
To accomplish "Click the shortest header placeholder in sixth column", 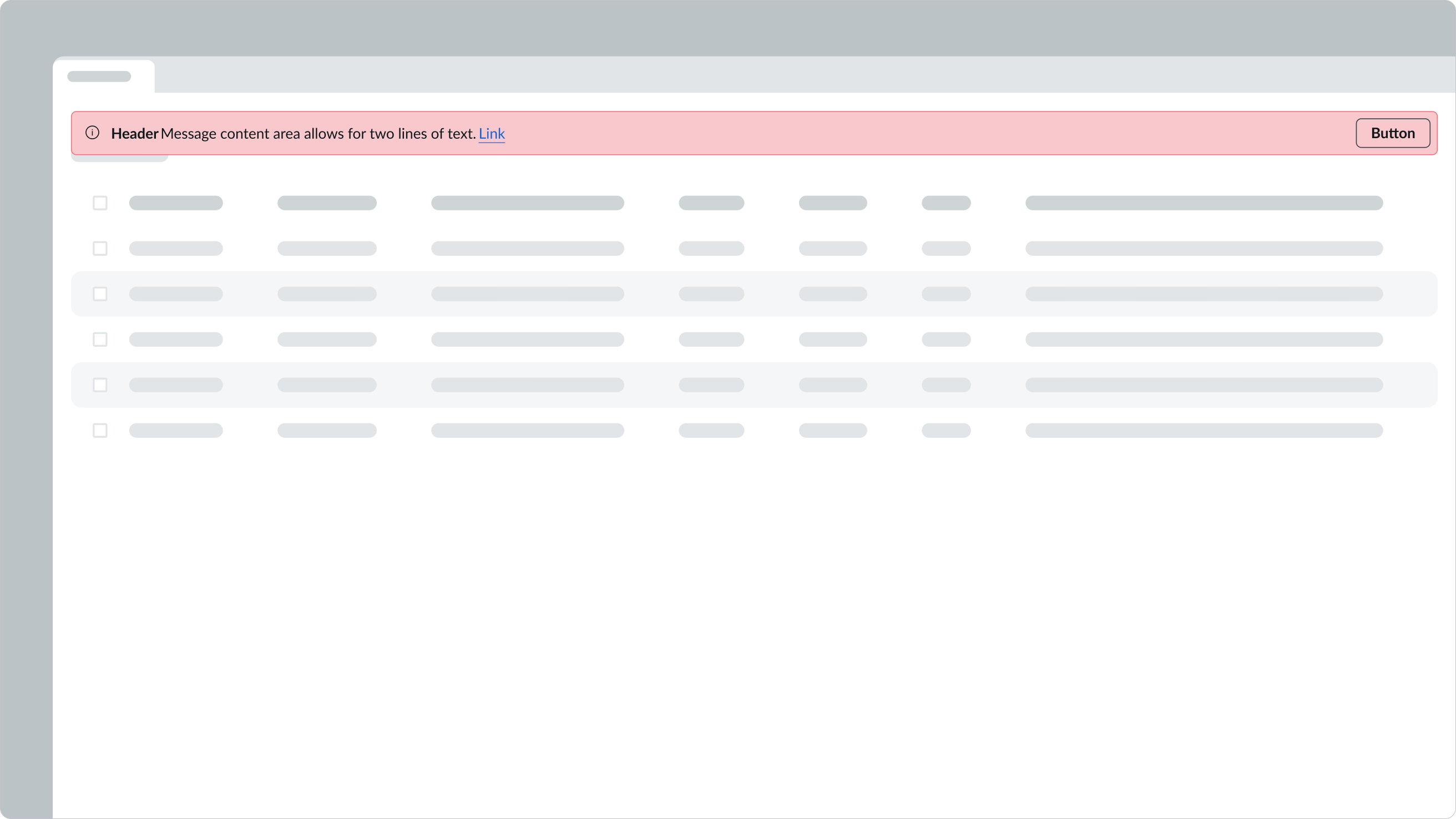I will [946, 203].
